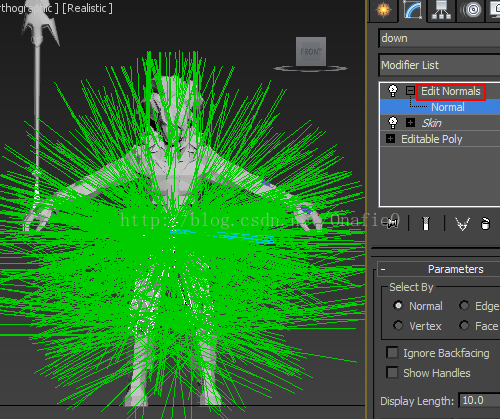Select the Edit Normals modifier entry
This screenshot has height=419, width=500.
451,91
